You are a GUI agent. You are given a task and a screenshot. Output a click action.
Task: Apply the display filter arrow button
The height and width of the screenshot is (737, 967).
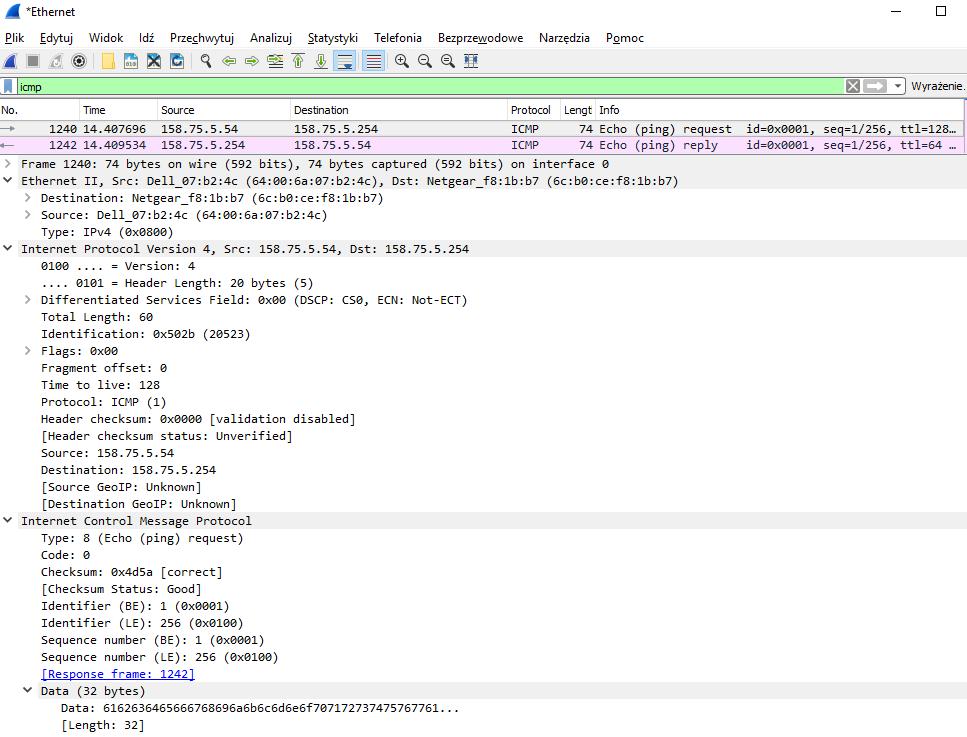coord(874,86)
